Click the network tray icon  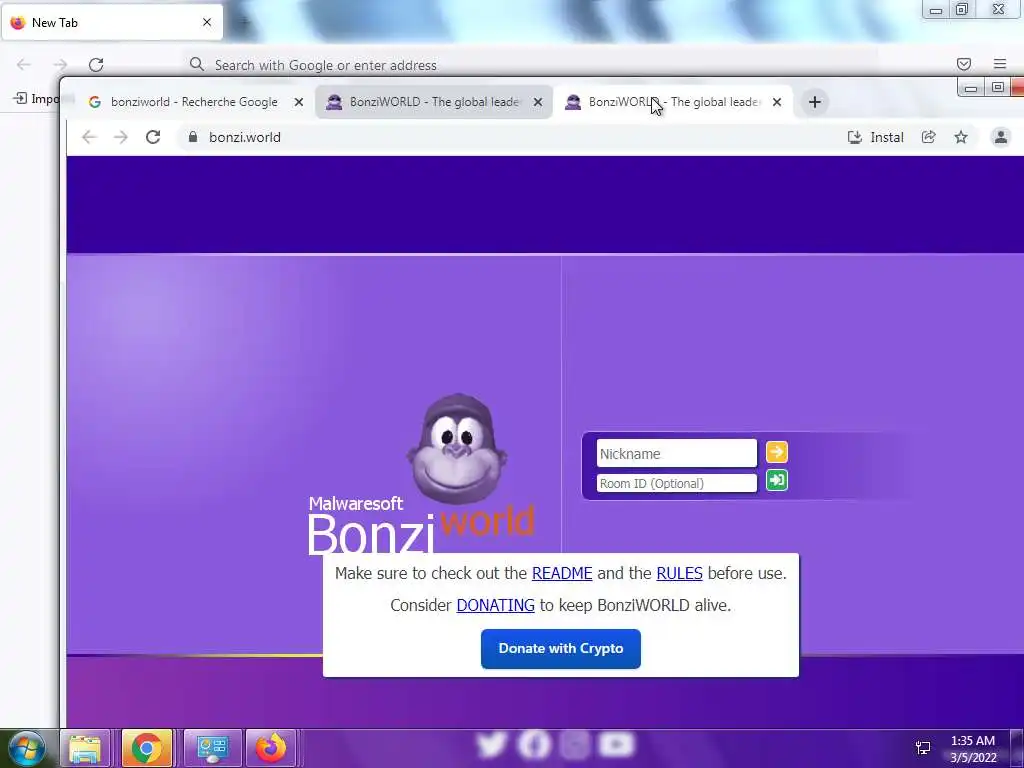click(x=923, y=748)
